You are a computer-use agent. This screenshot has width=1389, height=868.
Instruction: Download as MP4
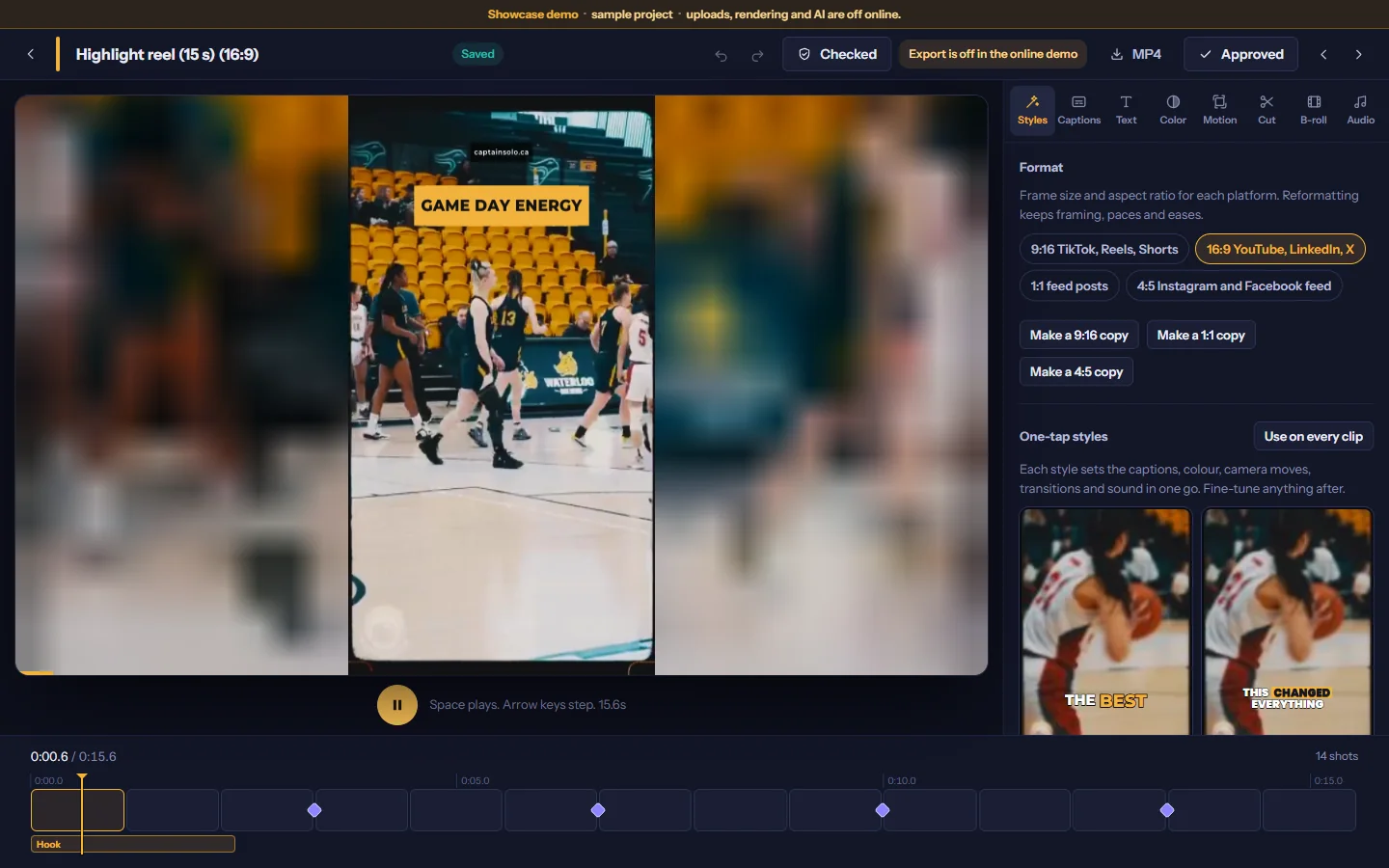coord(1135,54)
